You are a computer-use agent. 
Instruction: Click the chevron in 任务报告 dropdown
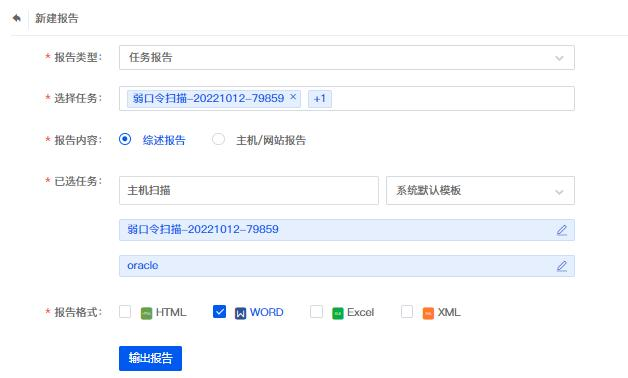[x=559, y=58]
